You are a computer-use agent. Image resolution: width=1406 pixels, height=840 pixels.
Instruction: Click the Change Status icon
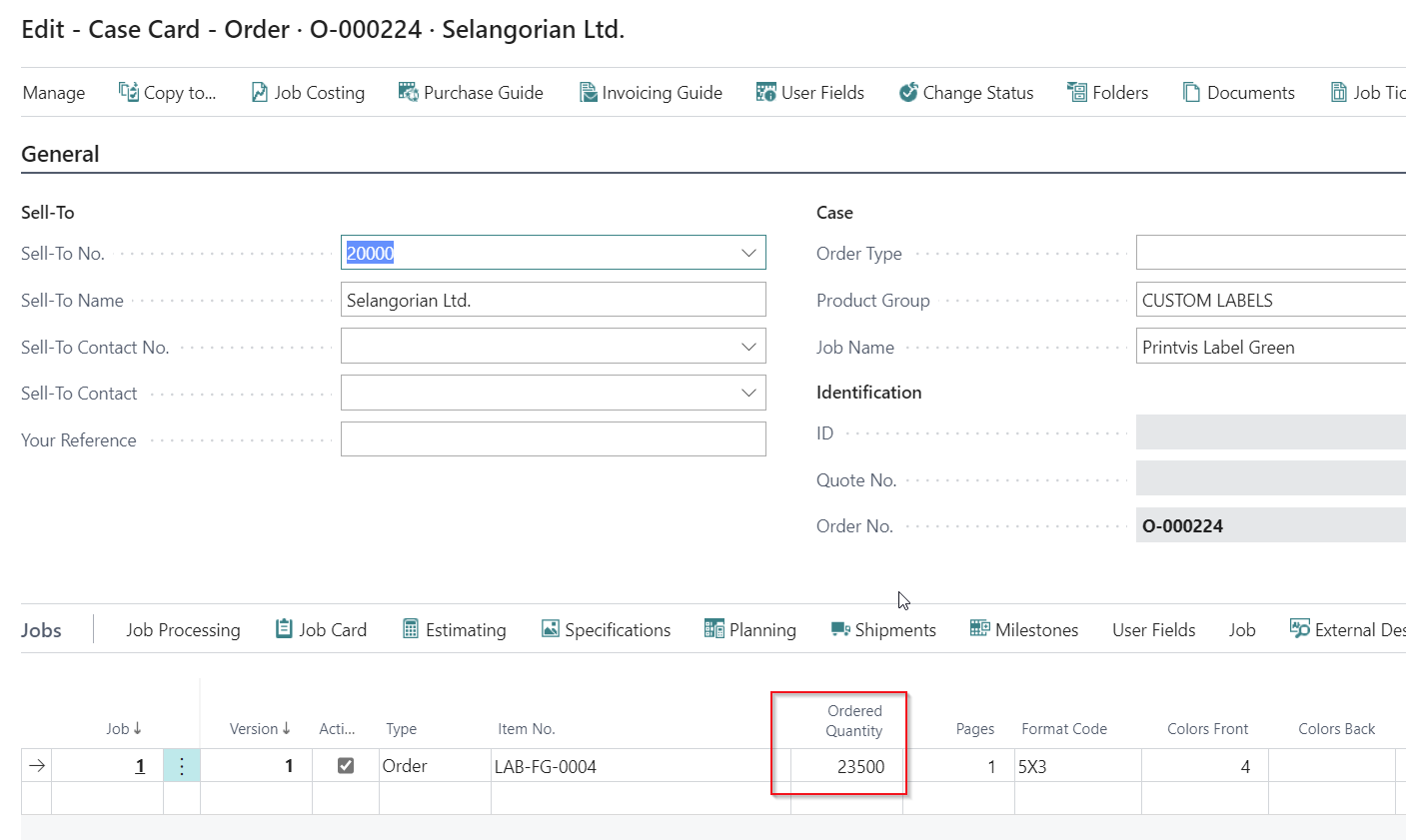(908, 92)
